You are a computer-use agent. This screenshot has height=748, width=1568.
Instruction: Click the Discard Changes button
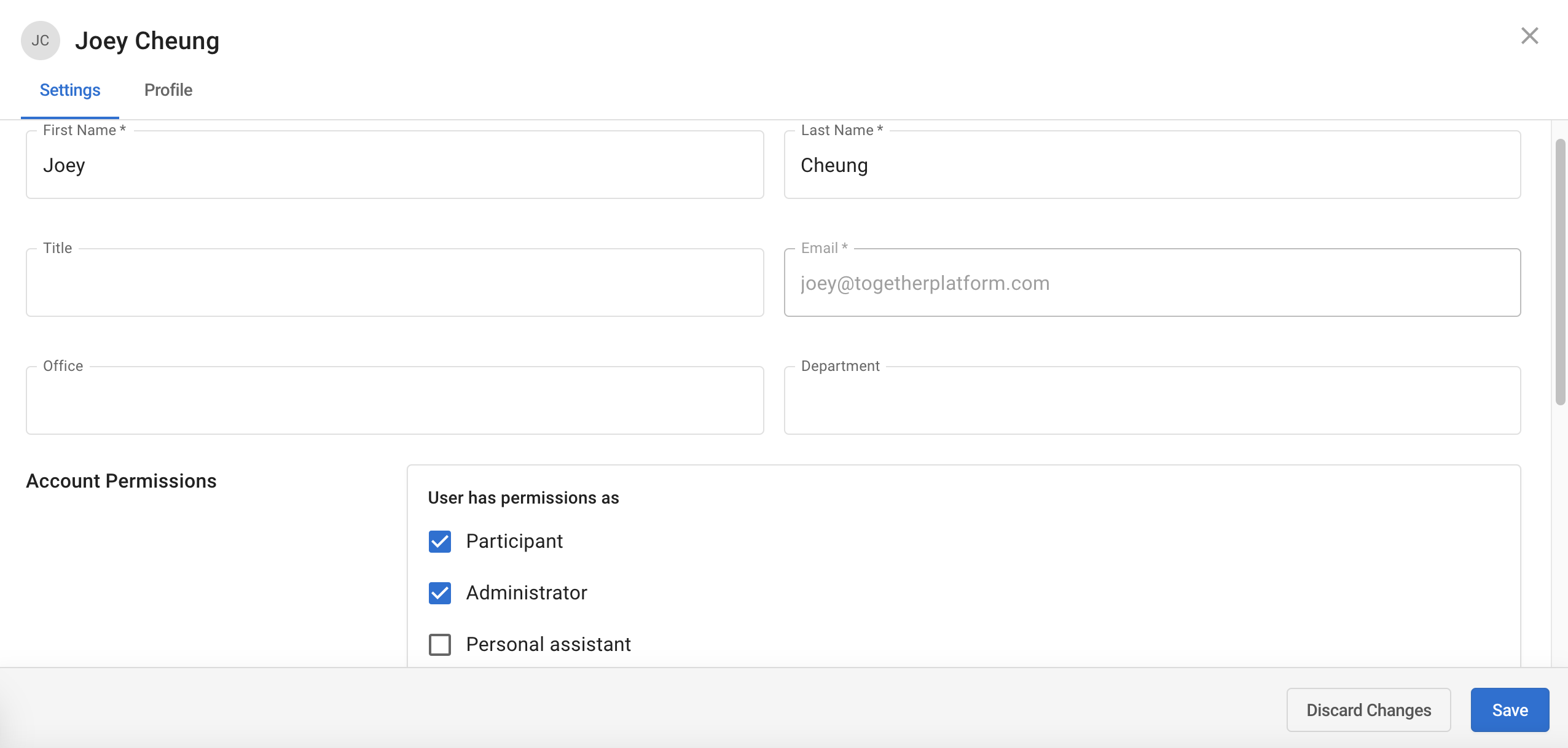[1369, 710]
